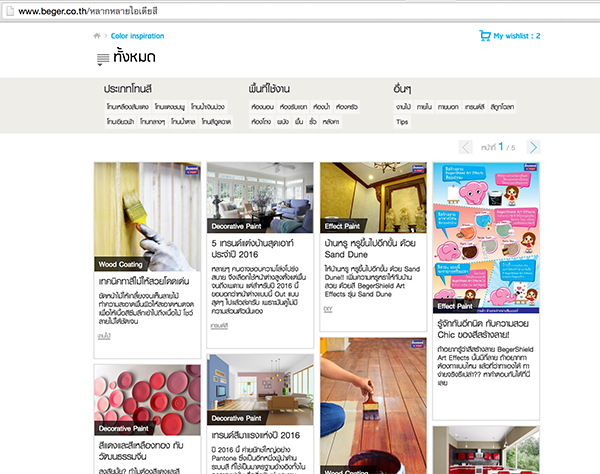Open the wood floor staining photo
600x474 pixels.
(373, 406)
